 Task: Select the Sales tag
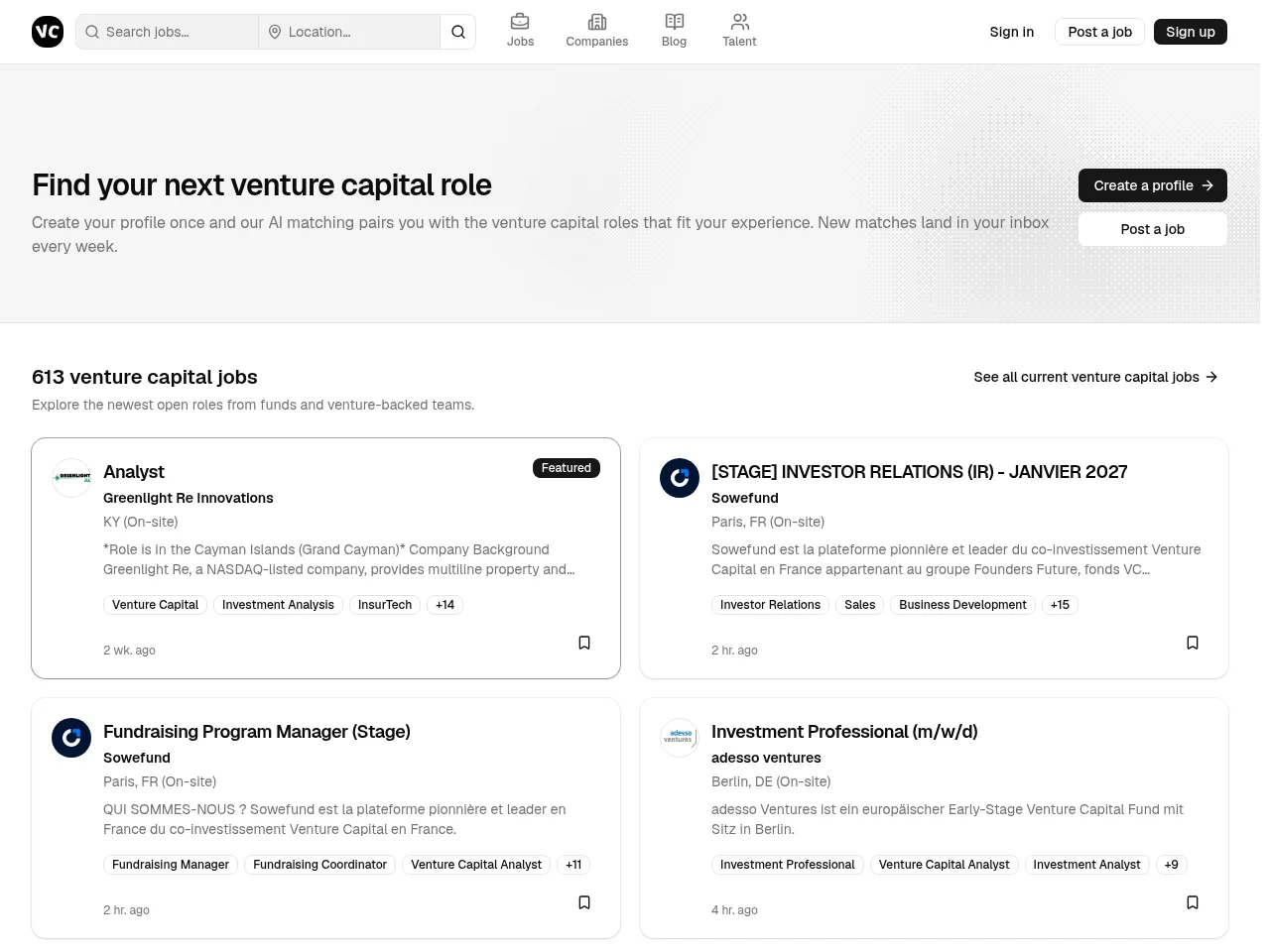859,605
